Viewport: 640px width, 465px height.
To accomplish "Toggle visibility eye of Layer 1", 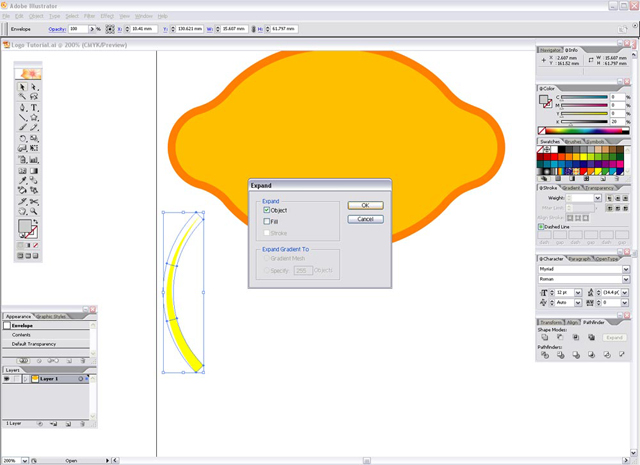I will (x=7, y=379).
